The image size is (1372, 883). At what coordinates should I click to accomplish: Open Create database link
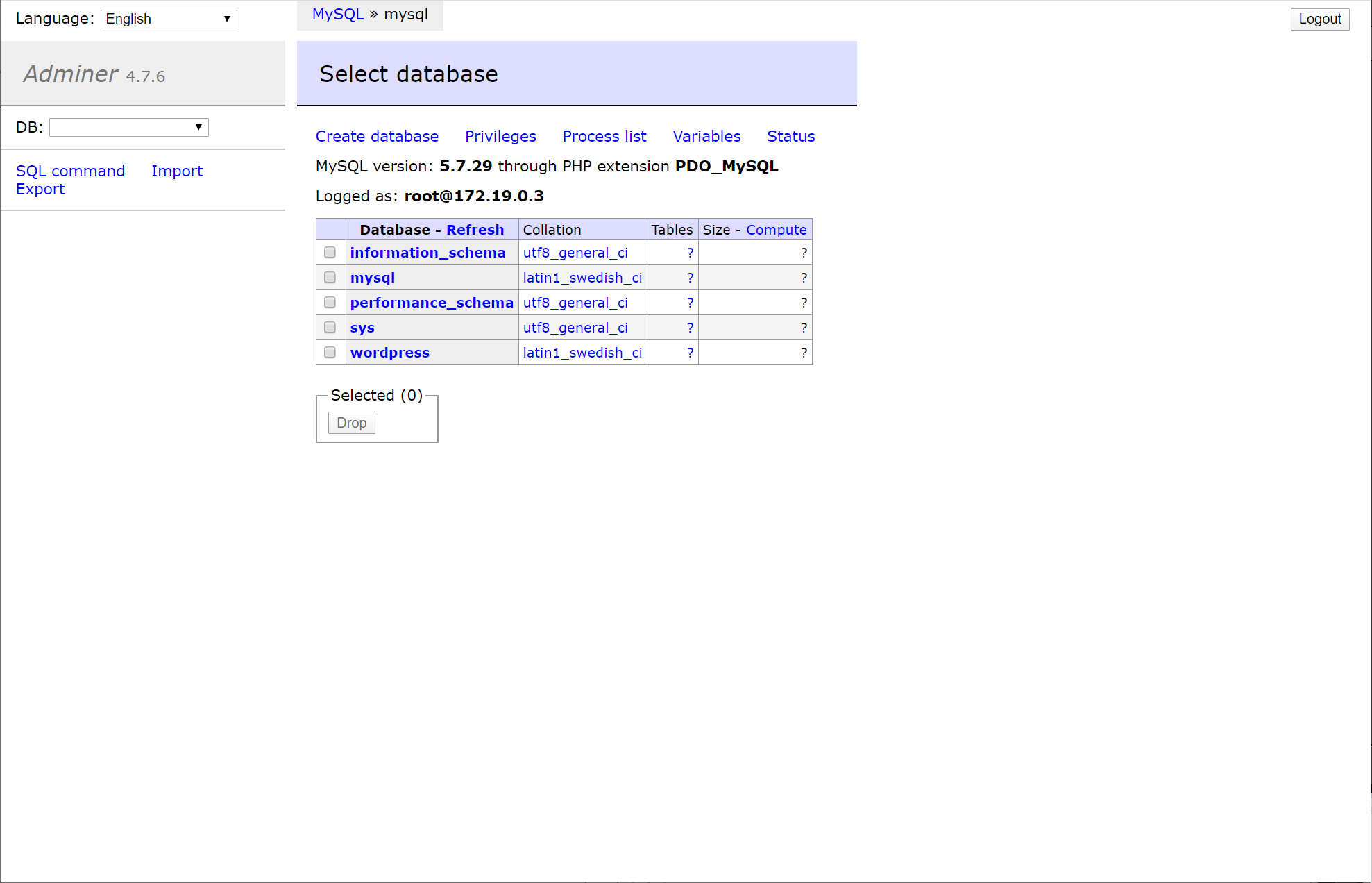pos(377,136)
